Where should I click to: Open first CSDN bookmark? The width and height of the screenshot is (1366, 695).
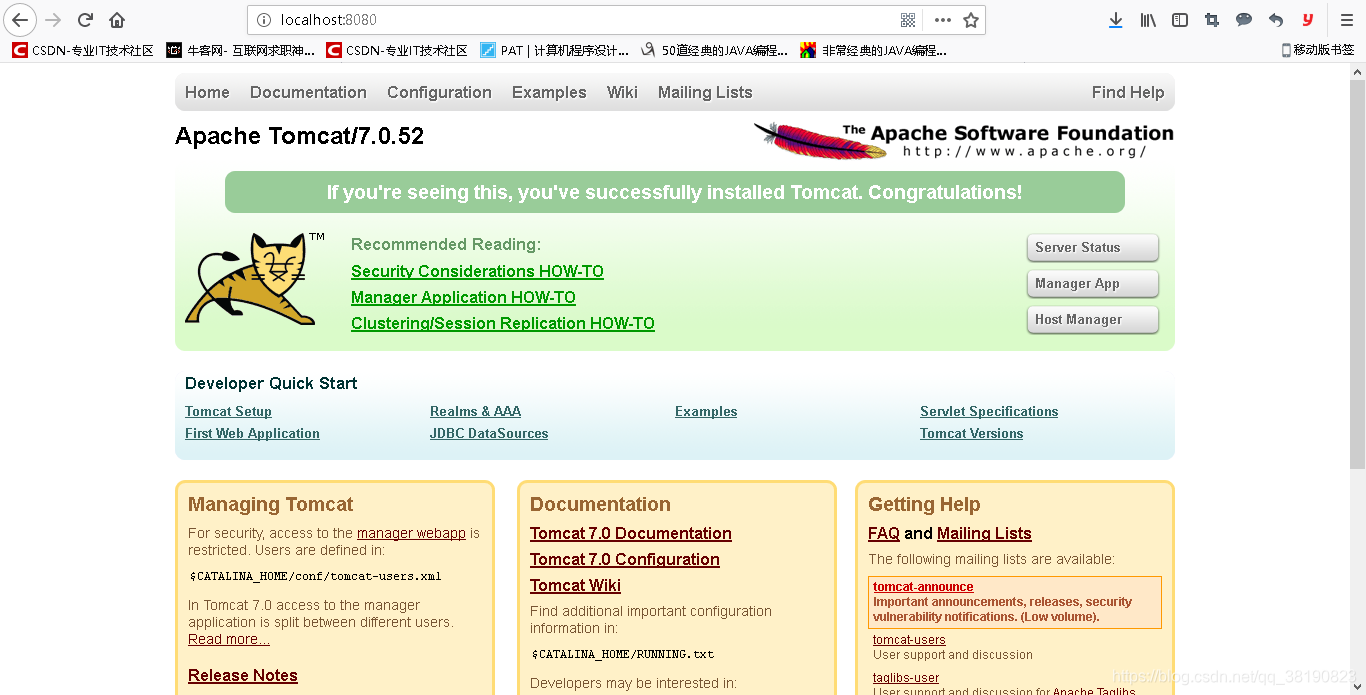coord(83,50)
